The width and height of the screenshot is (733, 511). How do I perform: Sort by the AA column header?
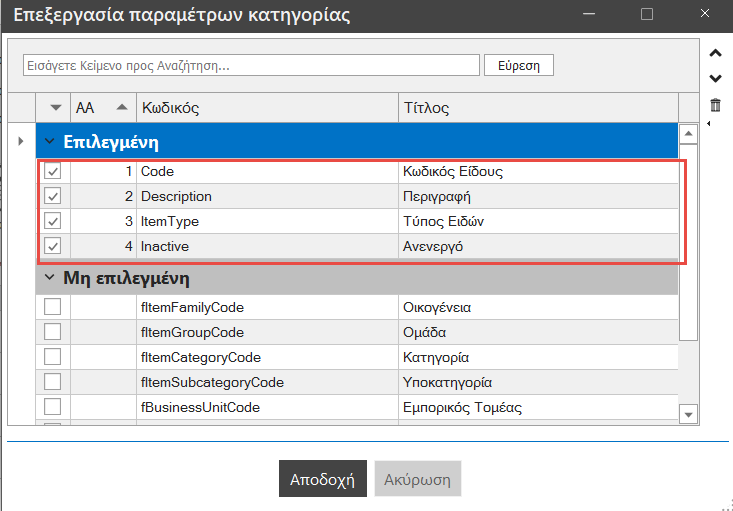click(x=103, y=108)
